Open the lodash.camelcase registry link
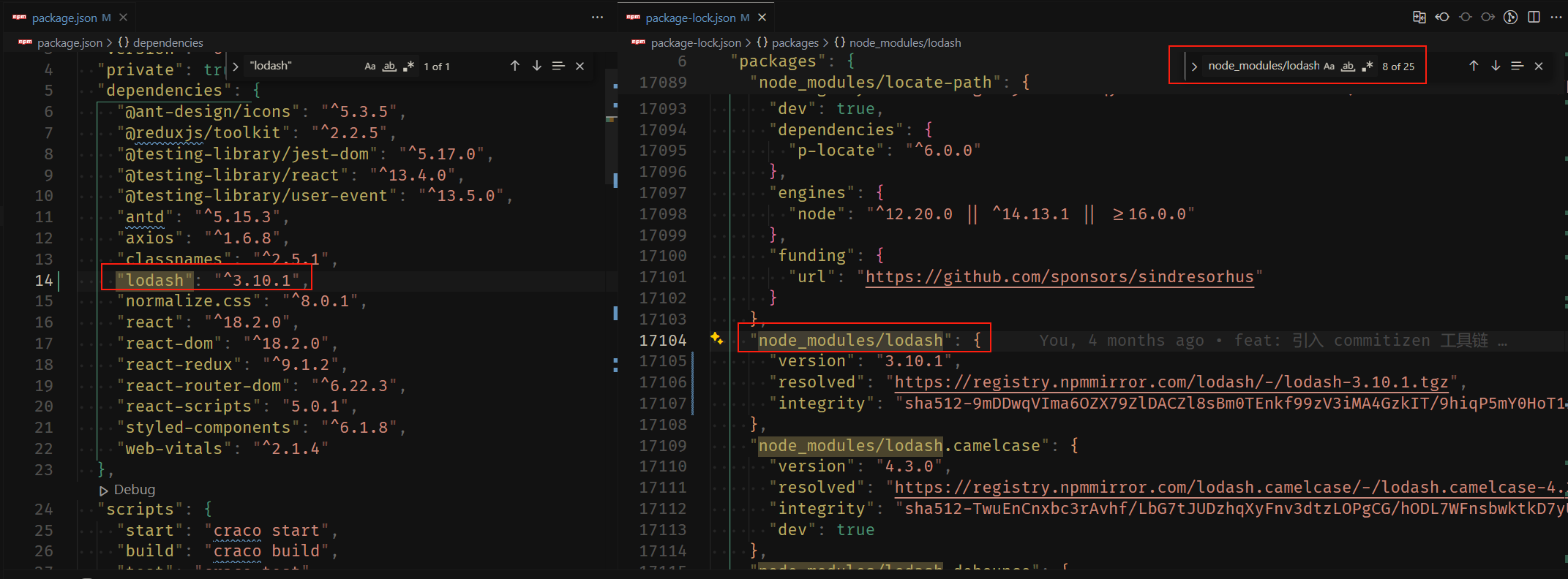This screenshot has width=1568, height=579. [1229, 488]
